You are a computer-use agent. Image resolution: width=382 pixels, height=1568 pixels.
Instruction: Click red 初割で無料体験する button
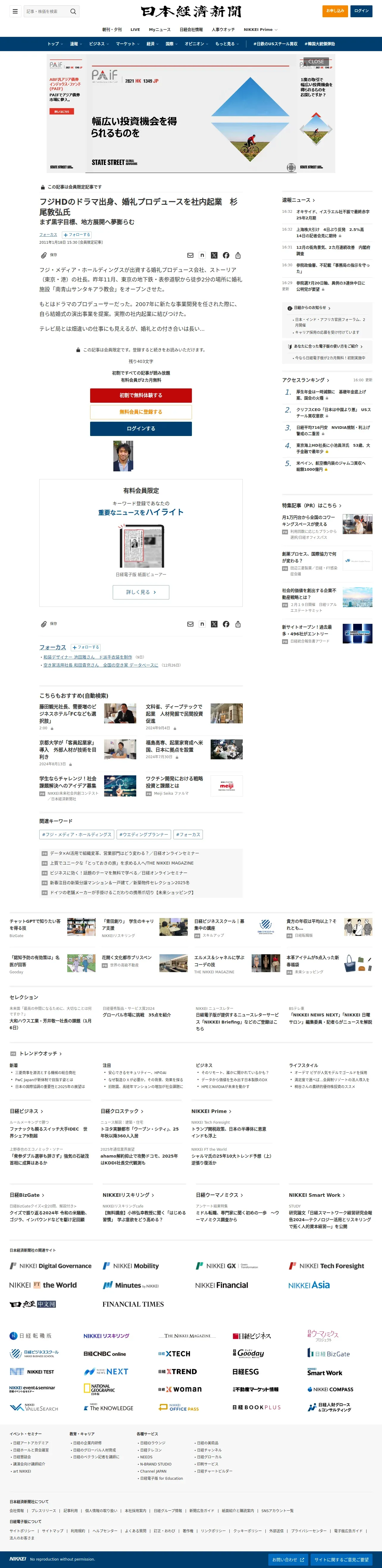point(141,395)
